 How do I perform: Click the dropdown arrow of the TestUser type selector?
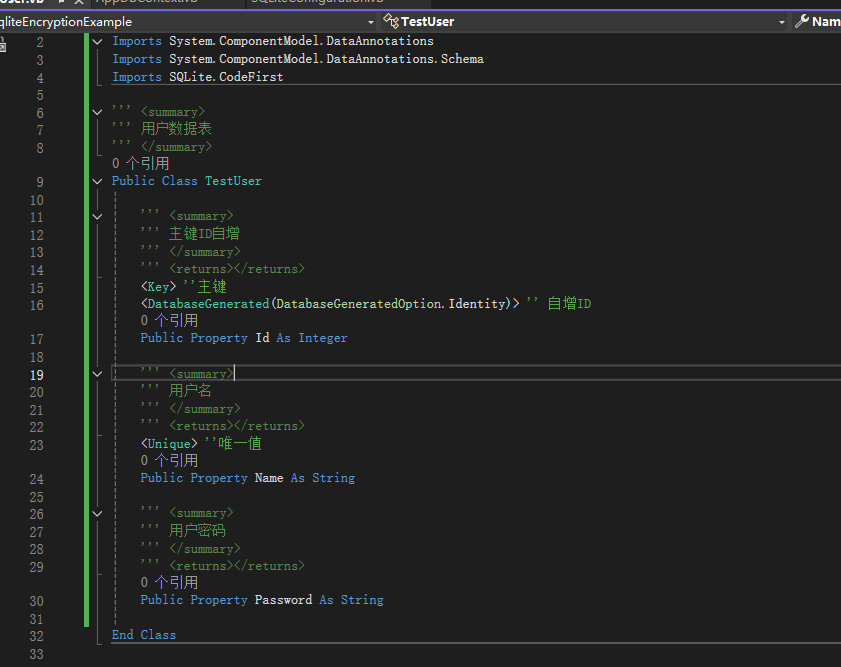coord(782,21)
